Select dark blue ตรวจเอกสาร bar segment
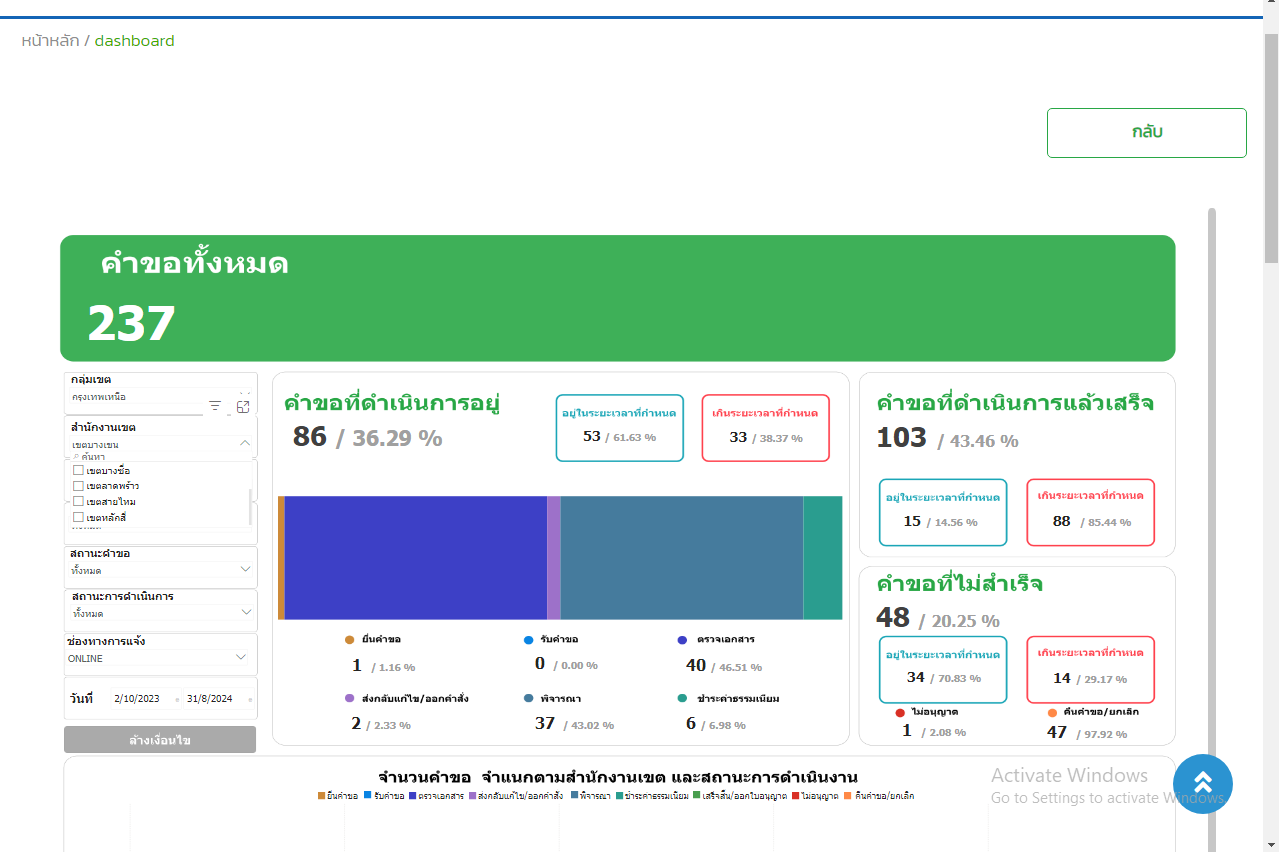Screen dimensions: 1279x852 (x=415, y=558)
